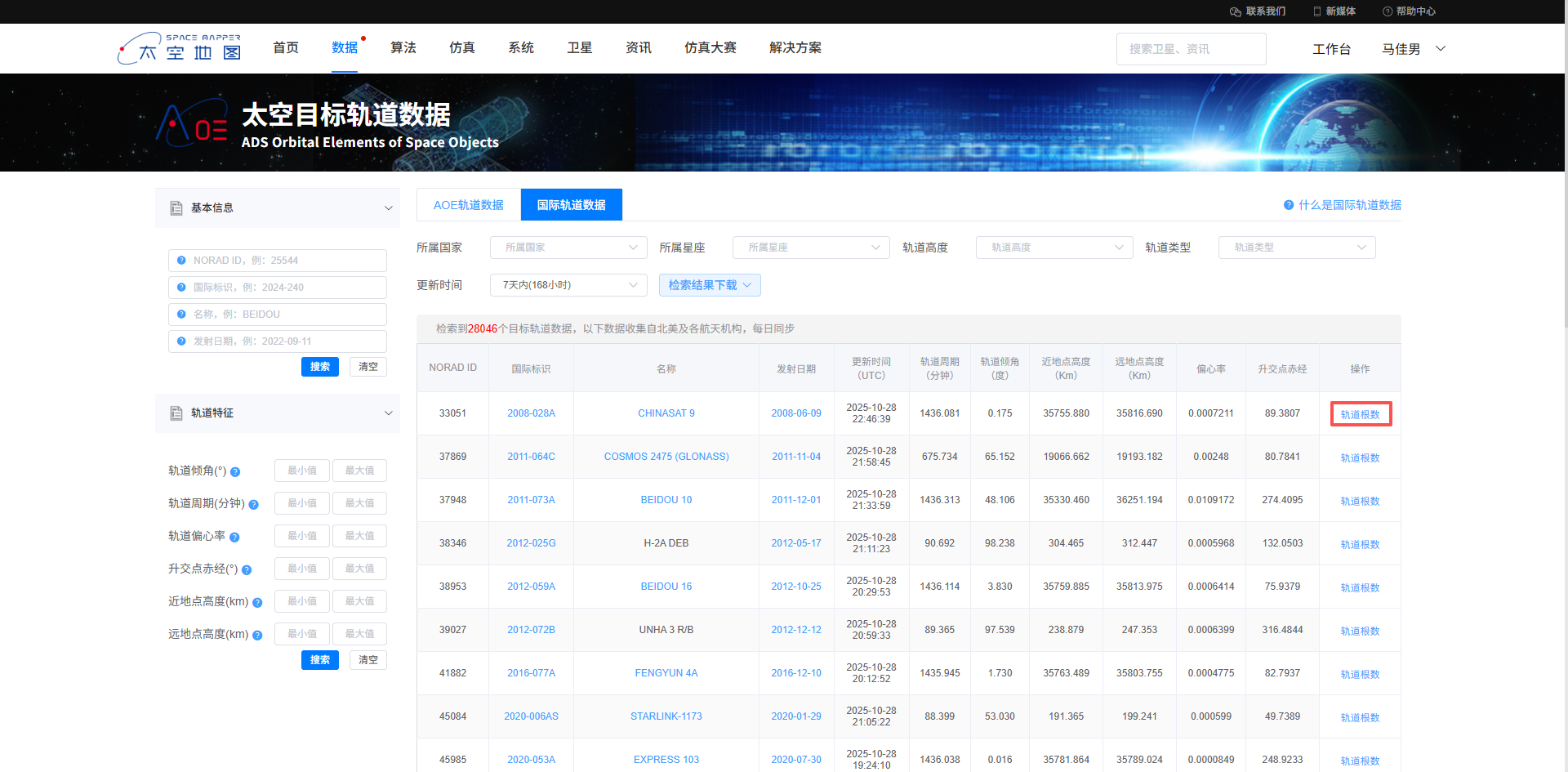Click the 太空地图 Space Mapper logo

point(179,48)
